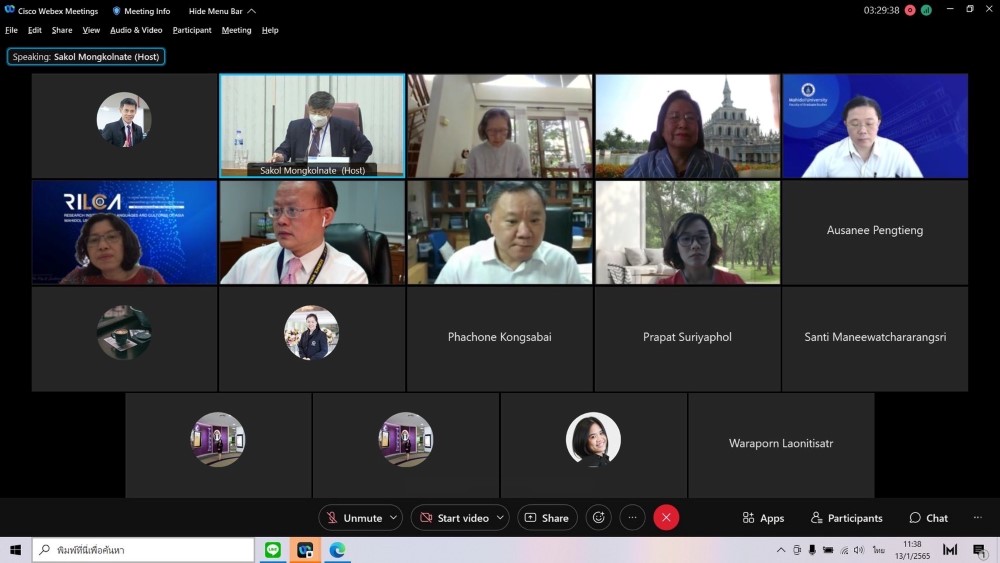The height and width of the screenshot is (563, 1000).
Task: Start video camera
Action: (453, 518)
